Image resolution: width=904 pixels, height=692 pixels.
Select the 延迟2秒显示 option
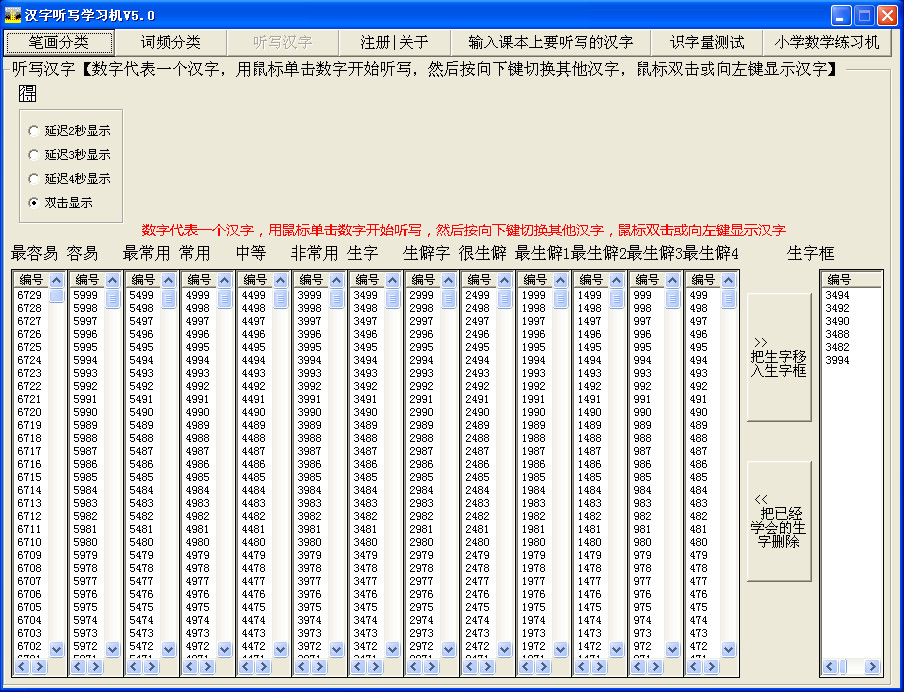[x=35, y=130]
